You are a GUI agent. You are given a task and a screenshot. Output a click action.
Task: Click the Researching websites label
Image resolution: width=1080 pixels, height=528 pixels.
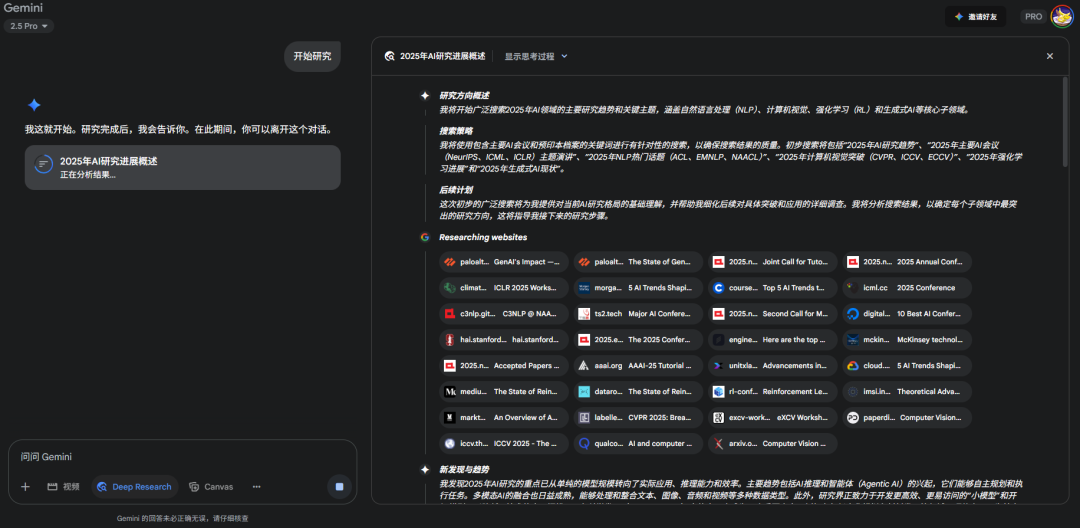pyautogui.click(x=483, y=237)
